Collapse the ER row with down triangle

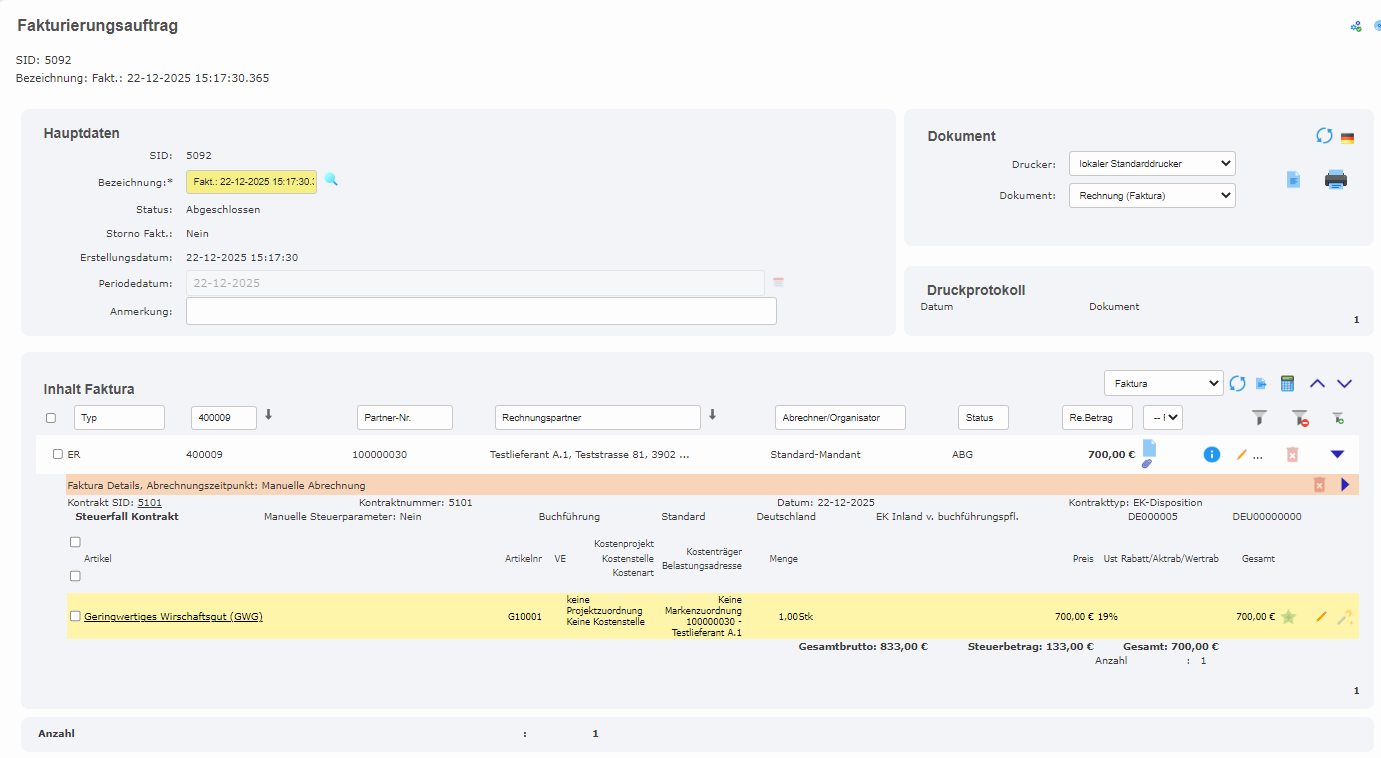click(x=1337, y=455)
